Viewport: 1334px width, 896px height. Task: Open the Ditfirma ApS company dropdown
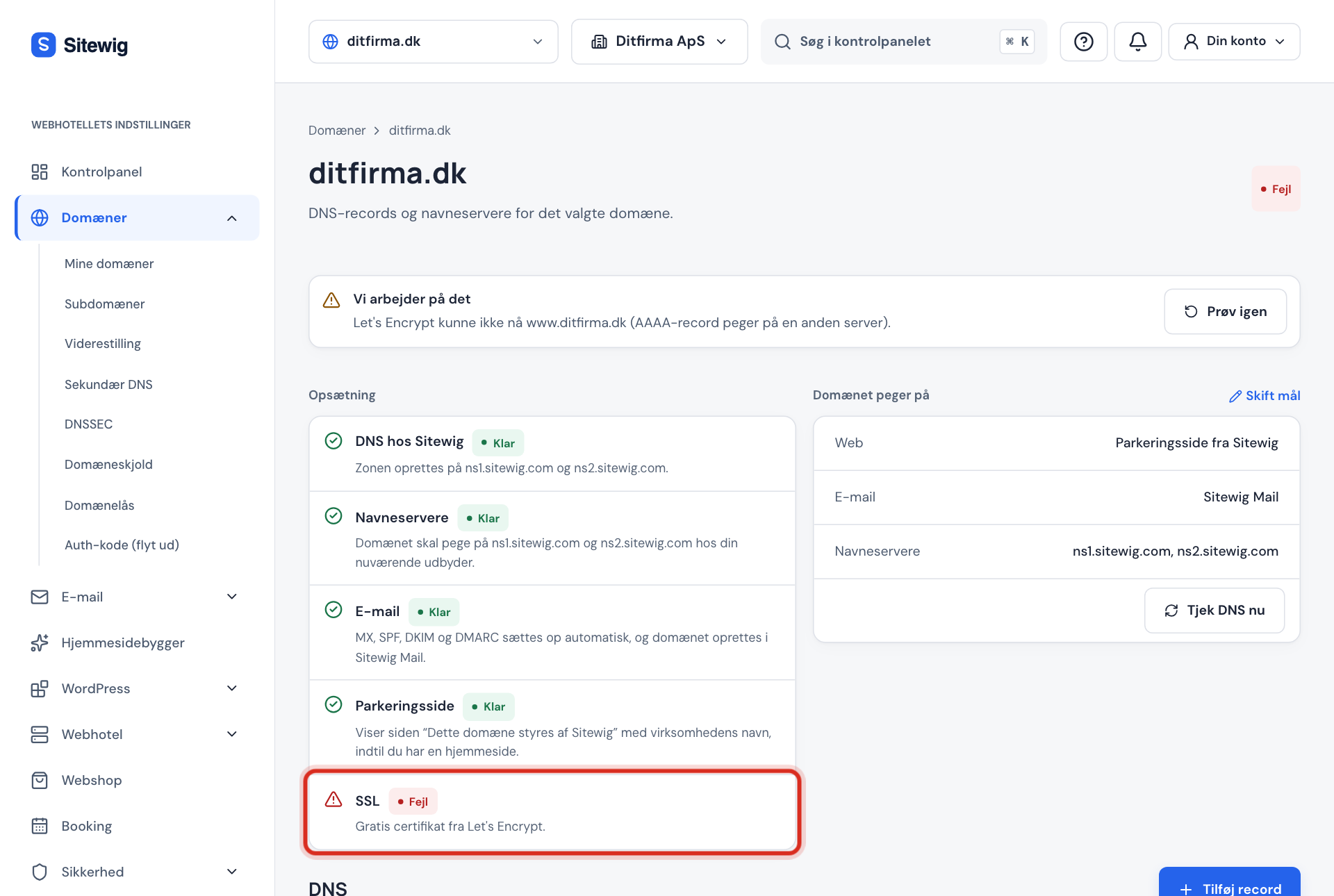pos(659,42)
